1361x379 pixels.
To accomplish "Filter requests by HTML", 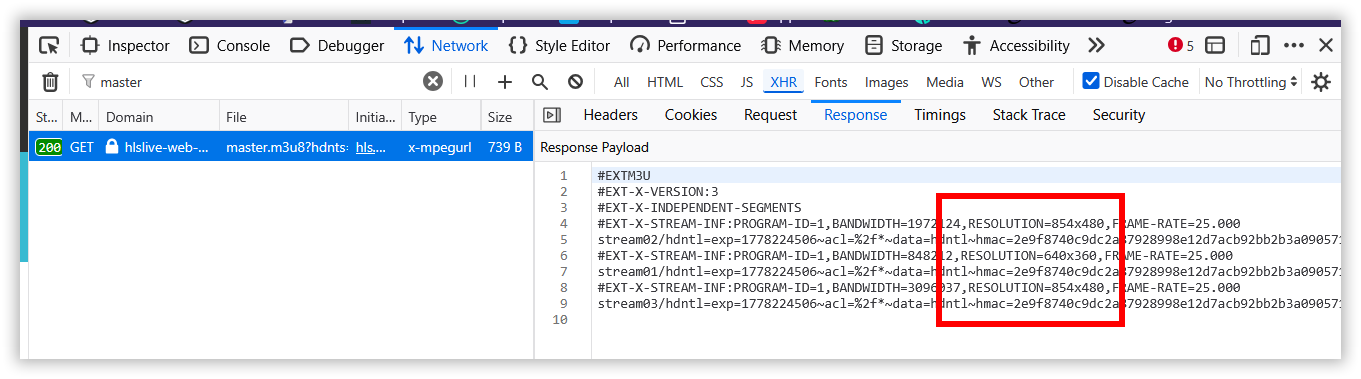I will click(x=665, y=82).
